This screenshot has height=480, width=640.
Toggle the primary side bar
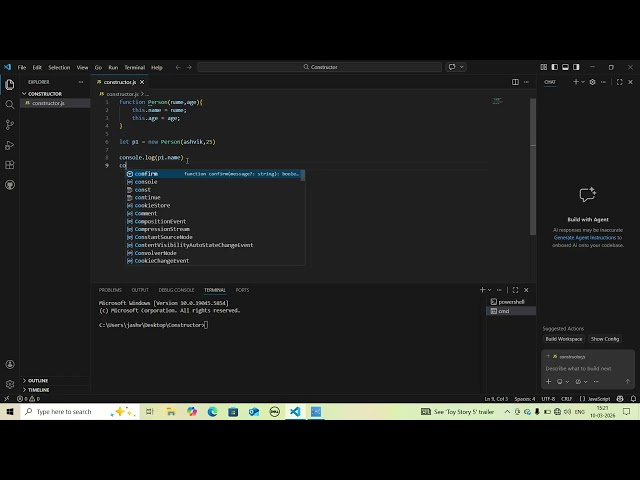pyautogui.click(x=555, y=67)
